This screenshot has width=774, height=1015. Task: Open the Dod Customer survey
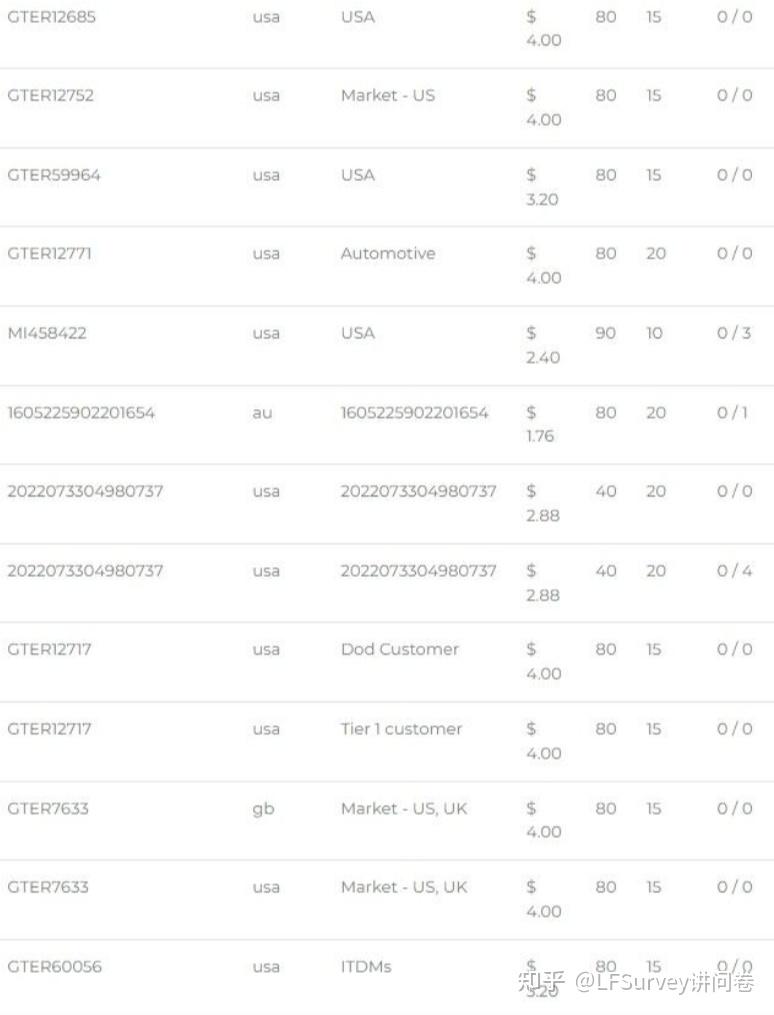pos(399,649)
